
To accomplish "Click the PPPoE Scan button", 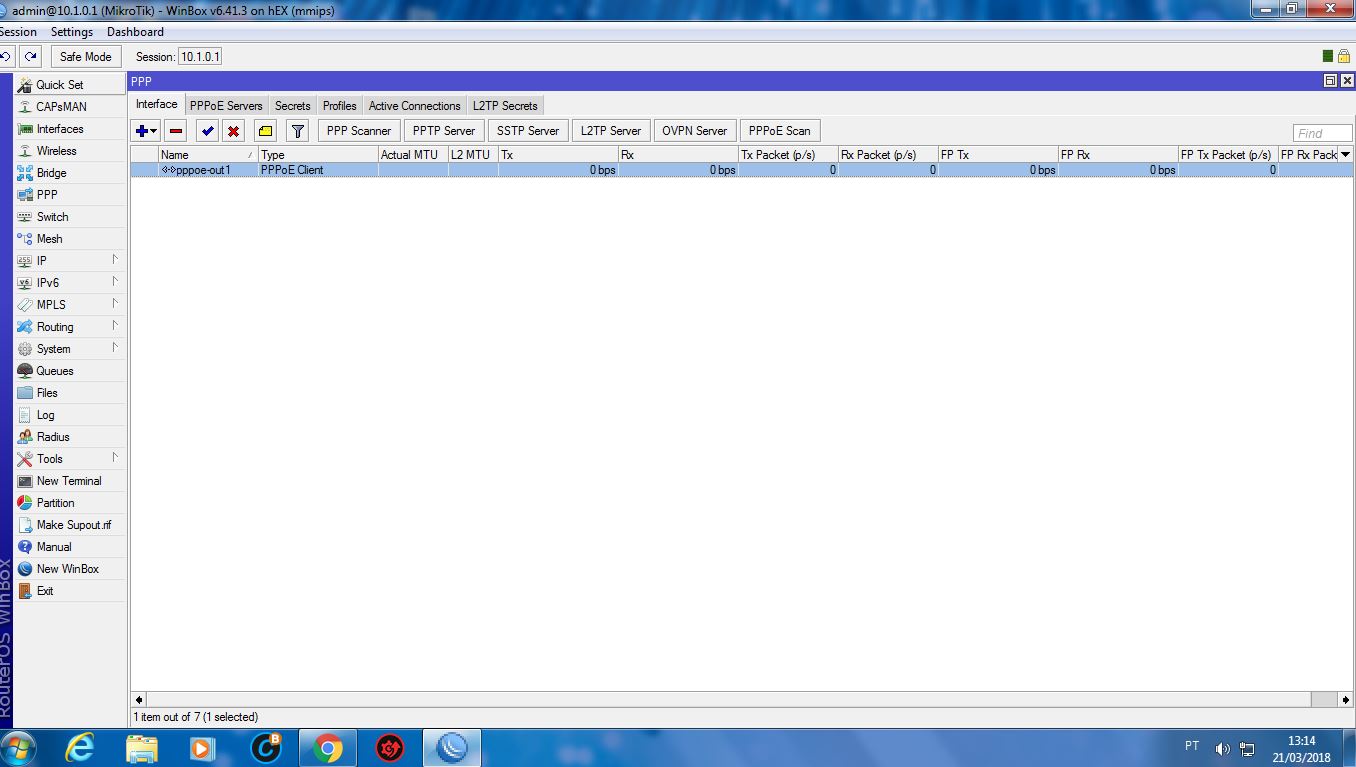I will (780, 131).
